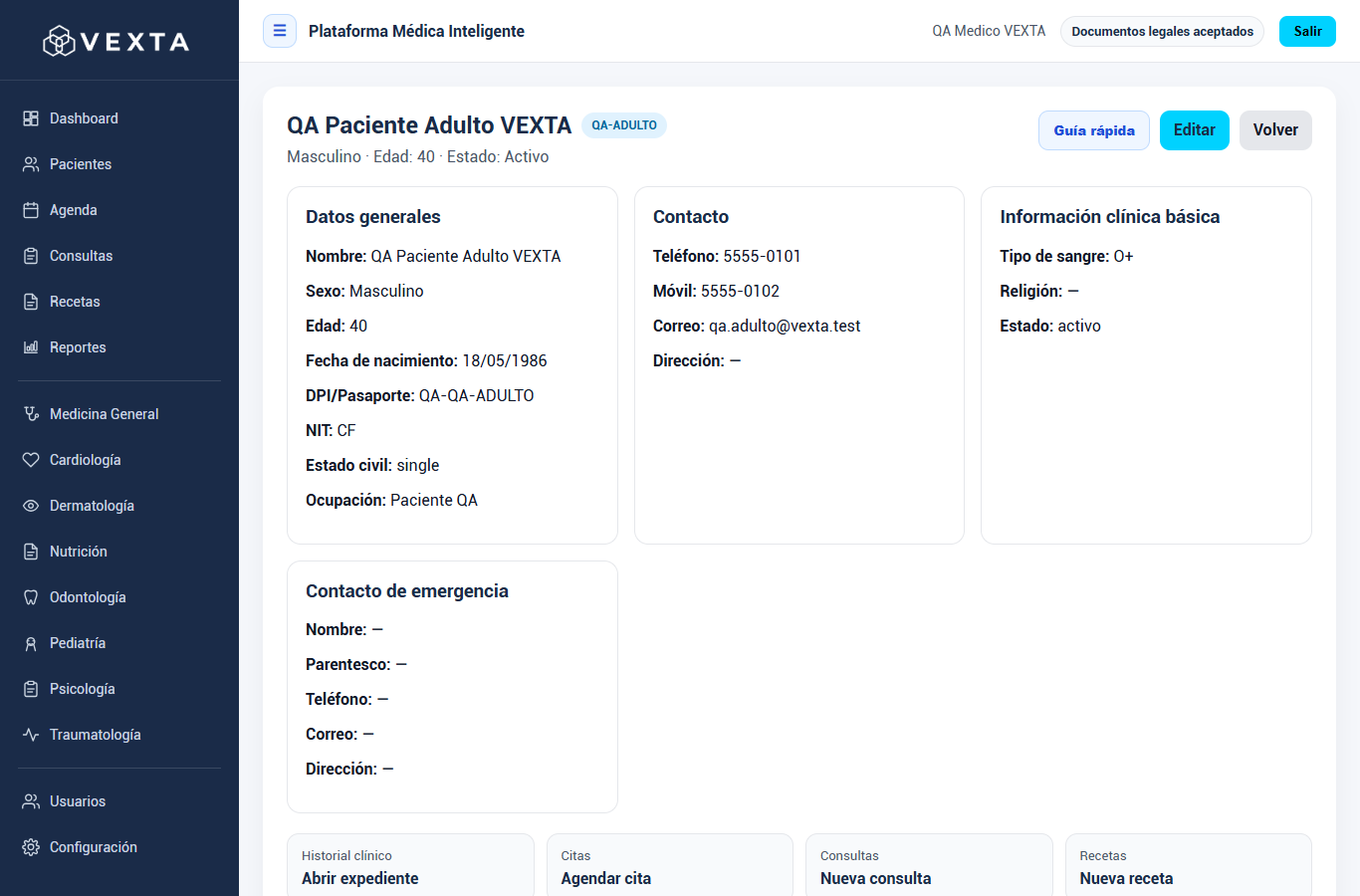
Task: Click the QA-ADULTO tag
Action: pos(624,125)
